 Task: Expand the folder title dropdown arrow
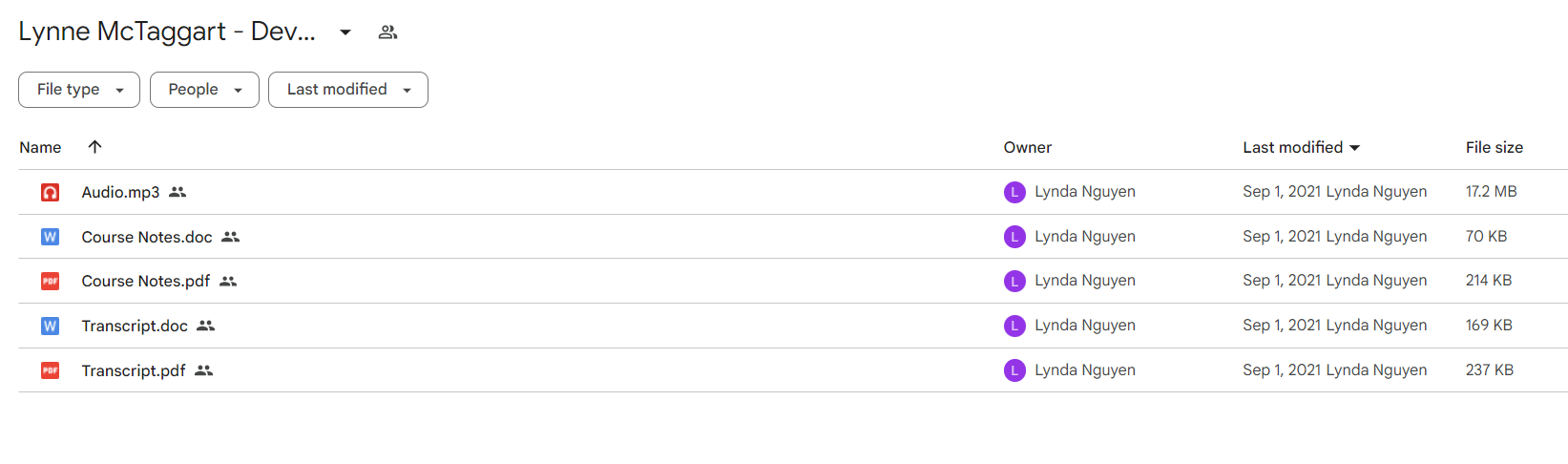click(345, 32)
